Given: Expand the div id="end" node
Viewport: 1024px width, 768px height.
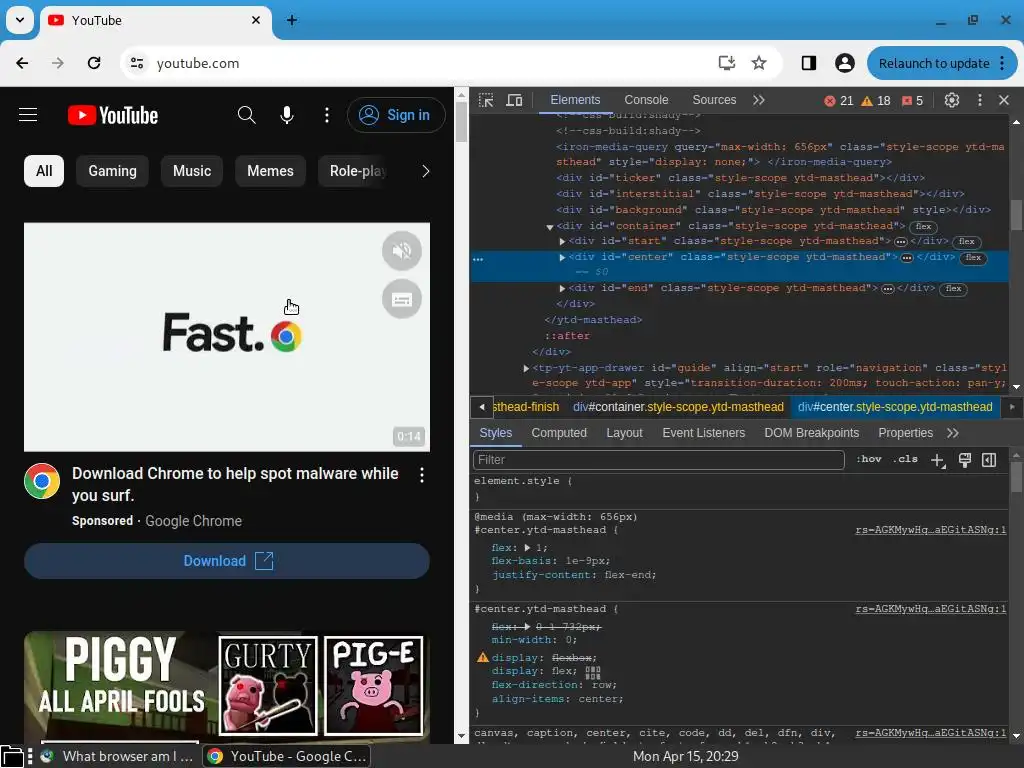Looking at the screenshot, I should 562,288.
